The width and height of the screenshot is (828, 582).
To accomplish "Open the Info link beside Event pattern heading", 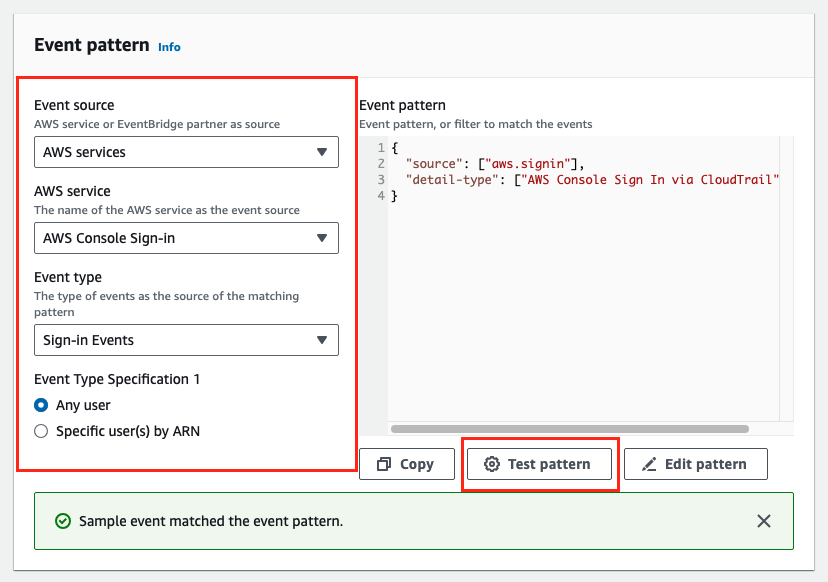I will pos(169,47).
